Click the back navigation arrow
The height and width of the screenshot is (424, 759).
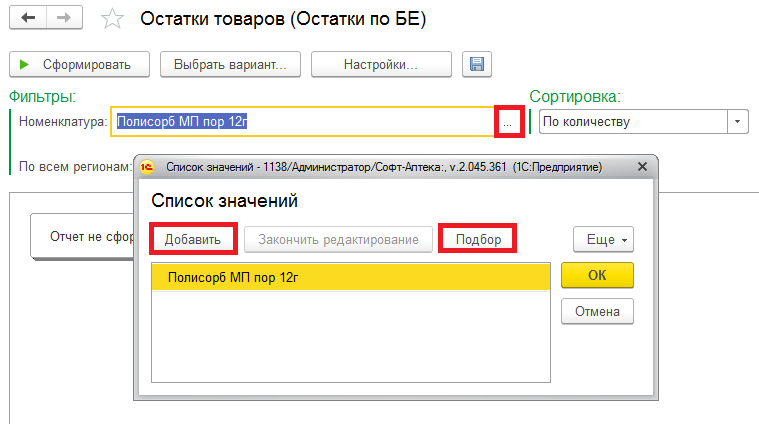(28, 19)
